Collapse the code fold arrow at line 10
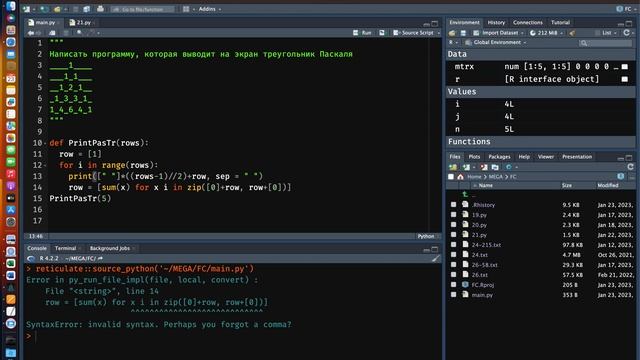Image resolution: width=640 pixels, height=360 pixels. [x=45, y=143]
